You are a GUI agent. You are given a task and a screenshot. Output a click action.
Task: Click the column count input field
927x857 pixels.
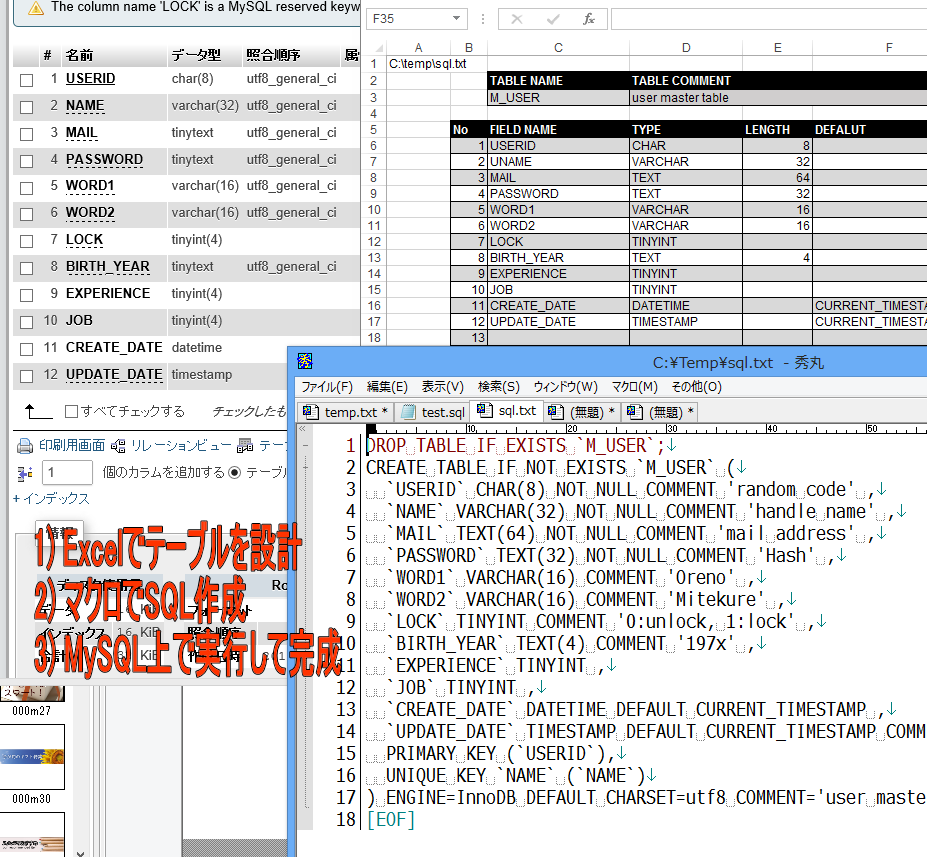pyautogui.click(x=67, y=473)
